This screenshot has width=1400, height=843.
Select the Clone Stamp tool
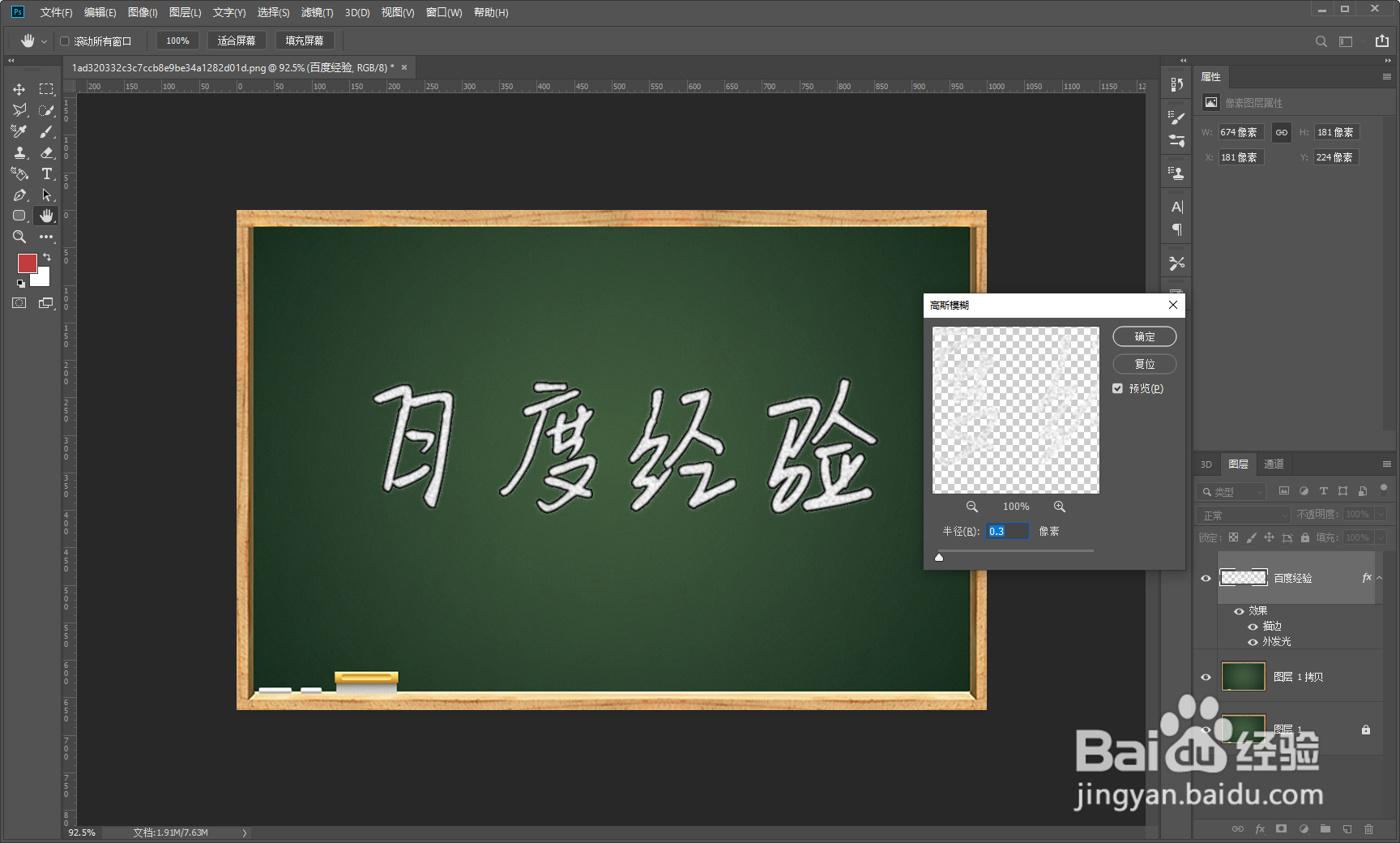pyautogui.click(x=19, y=152)
